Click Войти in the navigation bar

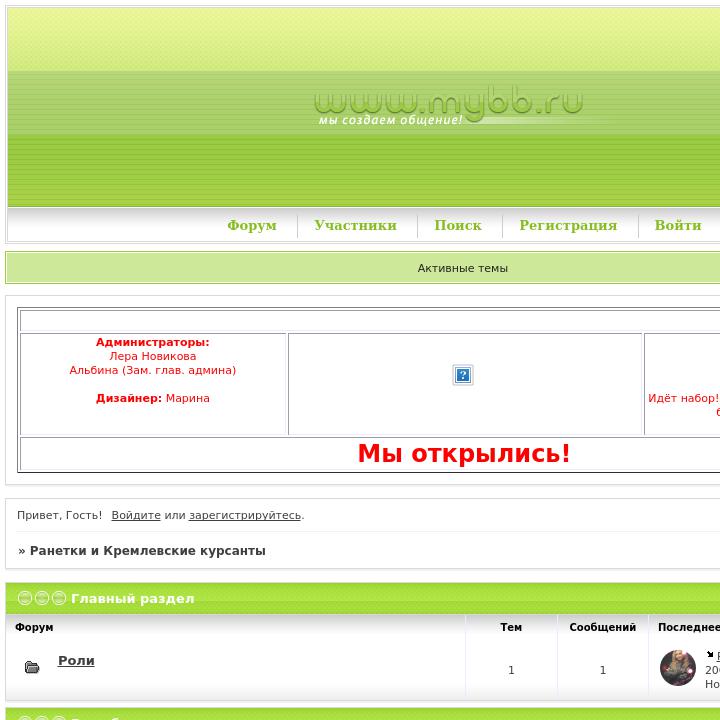pyautogui.click(x=678, y=225)
